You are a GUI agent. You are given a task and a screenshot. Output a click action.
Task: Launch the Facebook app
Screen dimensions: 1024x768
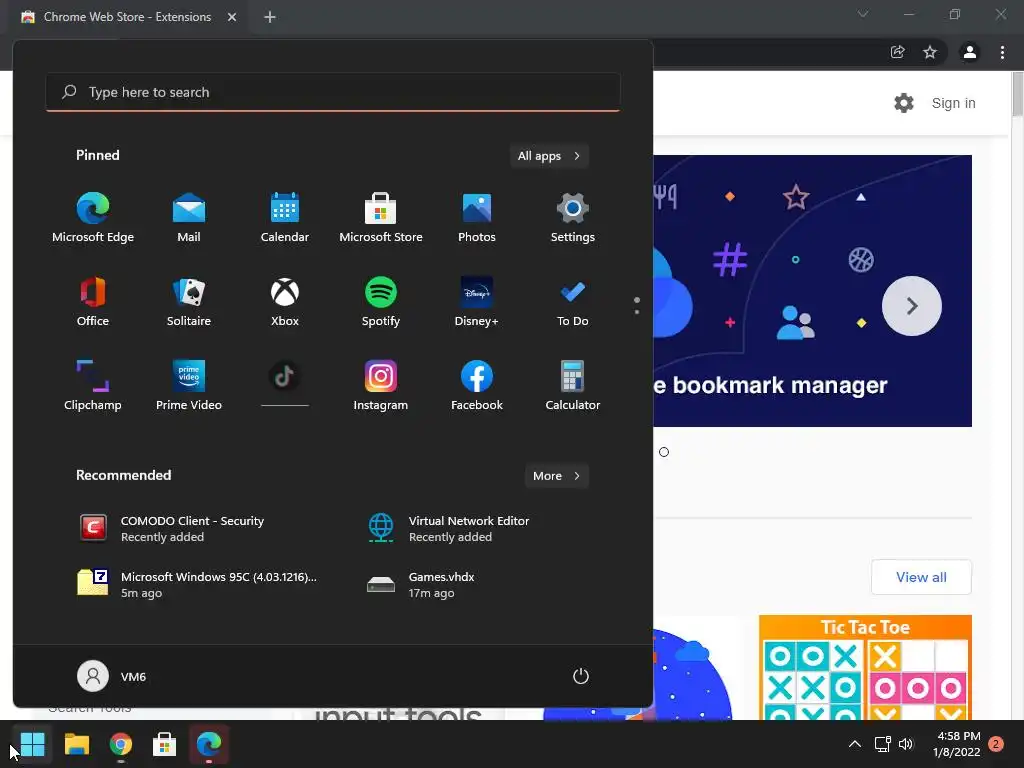pos(477,385)
